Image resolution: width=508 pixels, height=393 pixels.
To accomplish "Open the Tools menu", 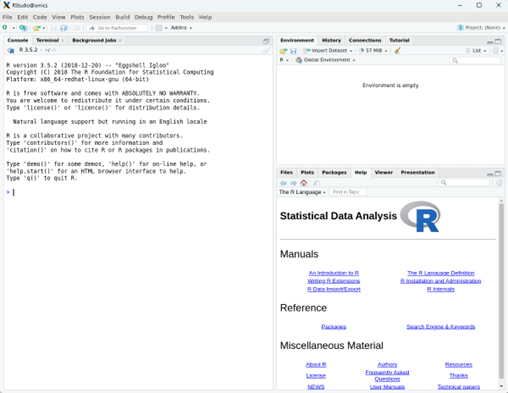I will tap(187, 17).
